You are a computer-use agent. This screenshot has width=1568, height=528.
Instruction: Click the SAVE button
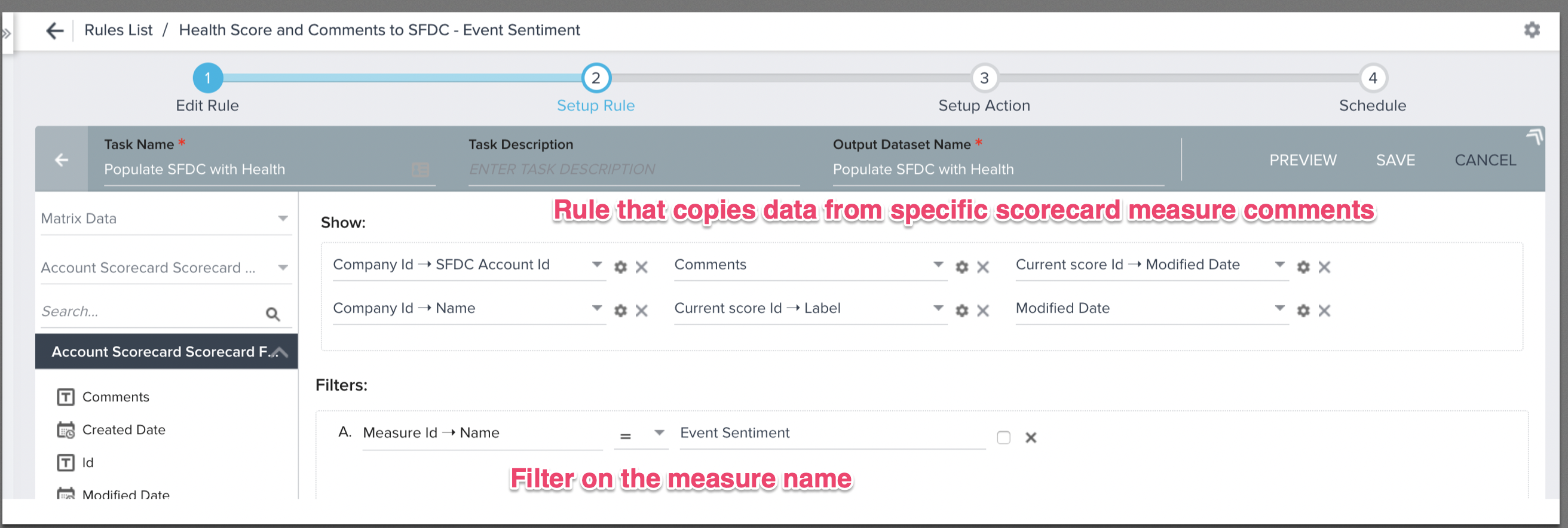pos(1395,161)
